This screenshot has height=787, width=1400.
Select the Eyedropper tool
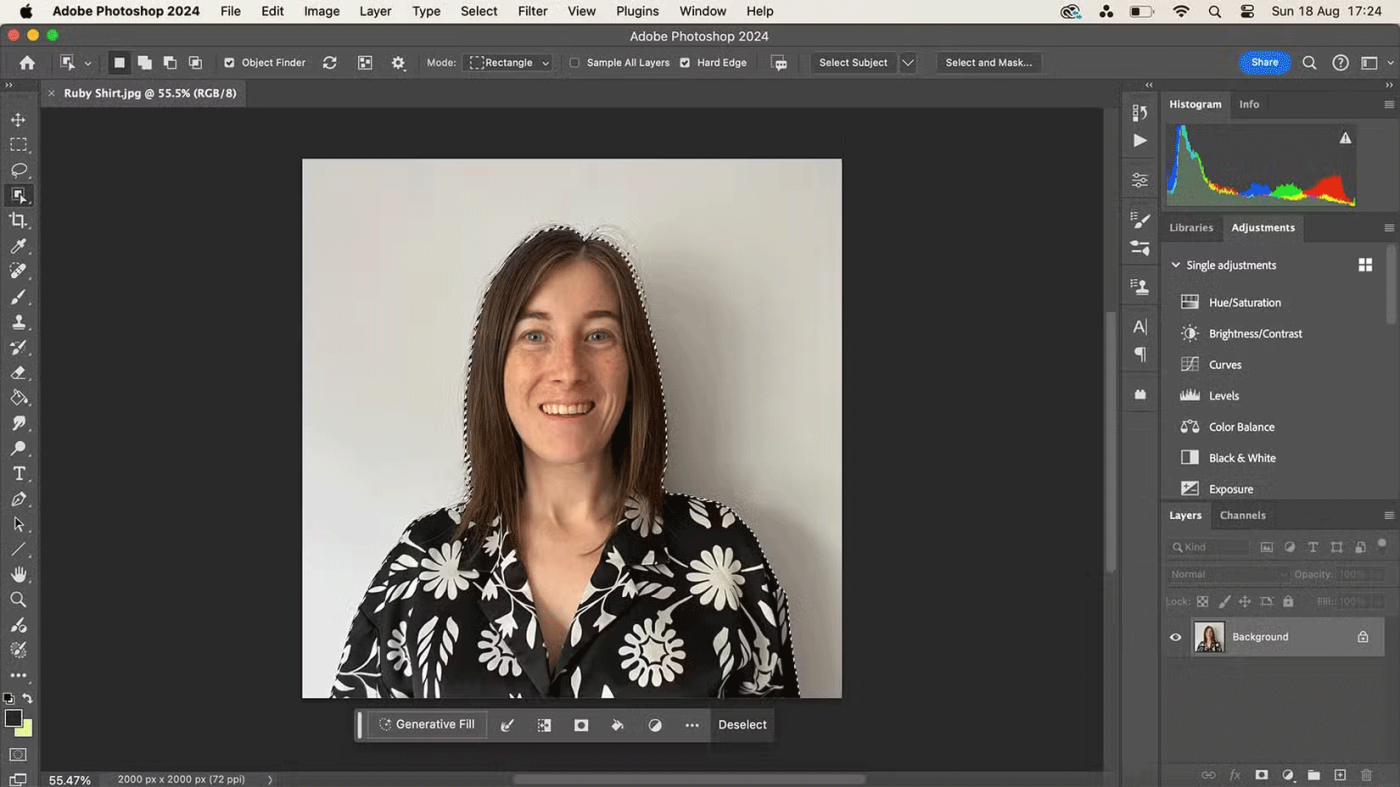(18, 246)
